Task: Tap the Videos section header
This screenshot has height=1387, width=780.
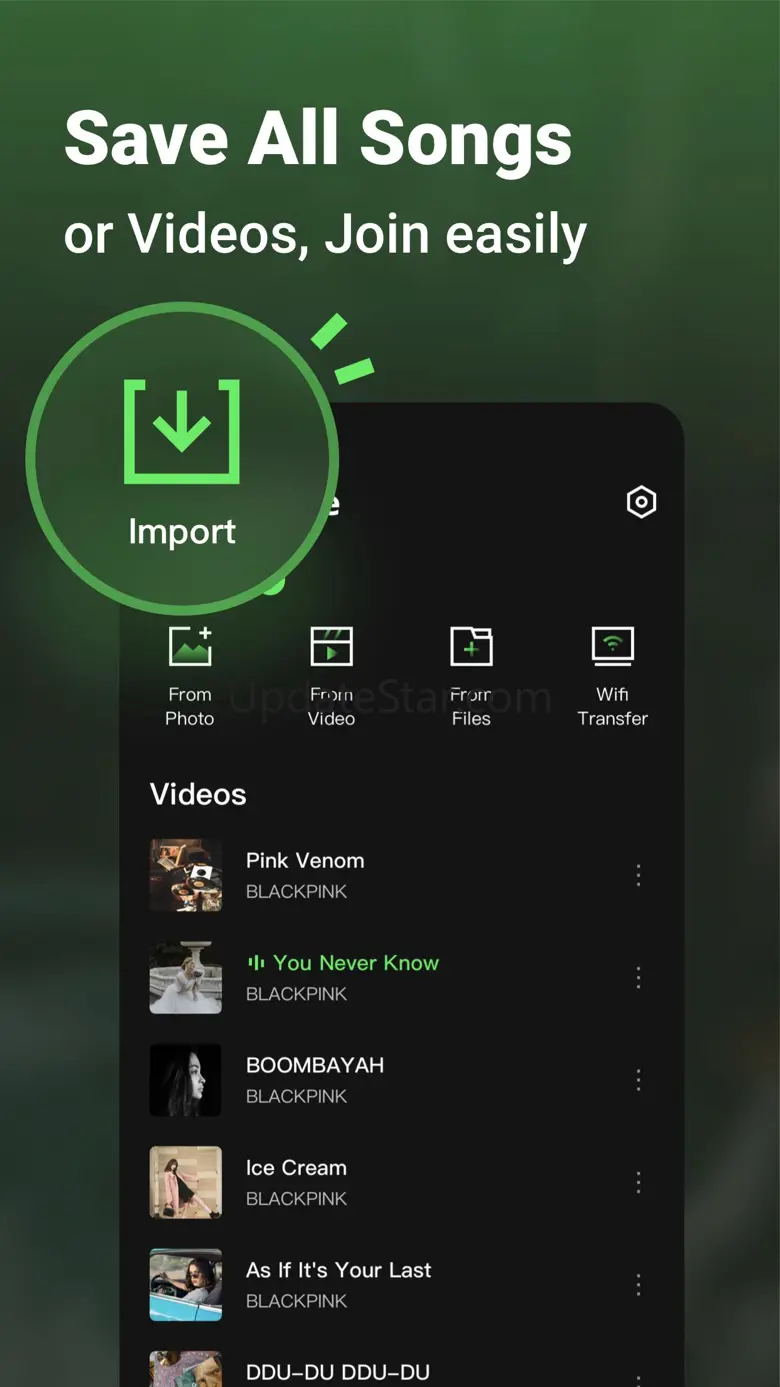Action: [x=198, y=794]
